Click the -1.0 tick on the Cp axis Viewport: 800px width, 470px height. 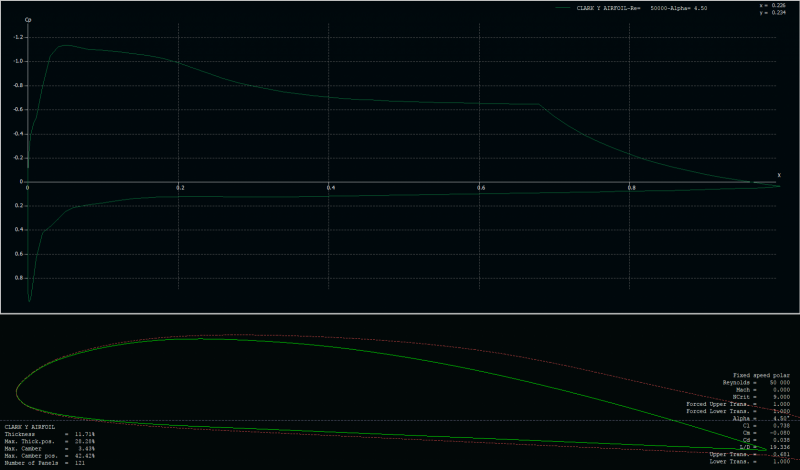click(18, 61)
